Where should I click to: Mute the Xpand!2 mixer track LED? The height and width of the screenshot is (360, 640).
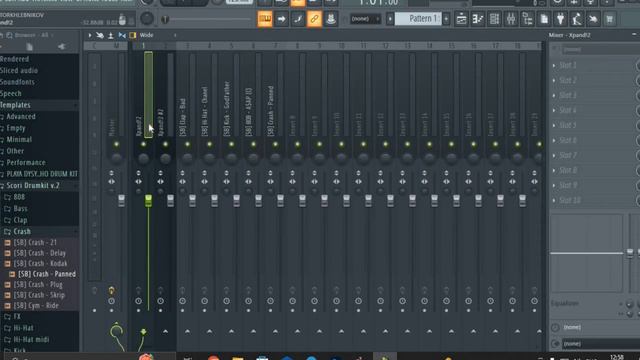[143, 144]
